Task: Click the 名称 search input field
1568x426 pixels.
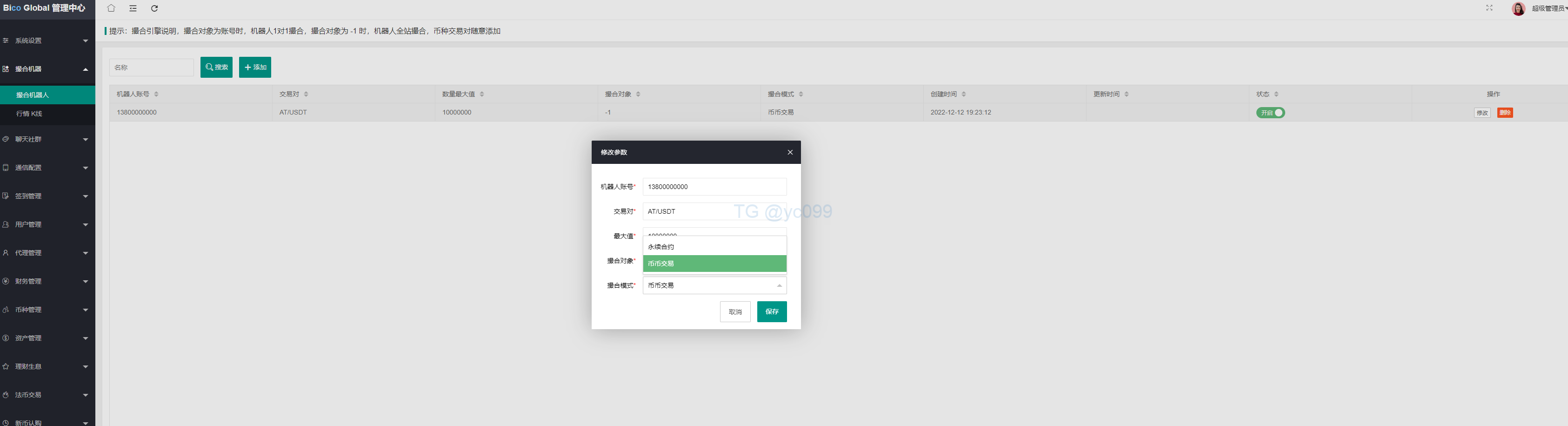Action: 151,67
